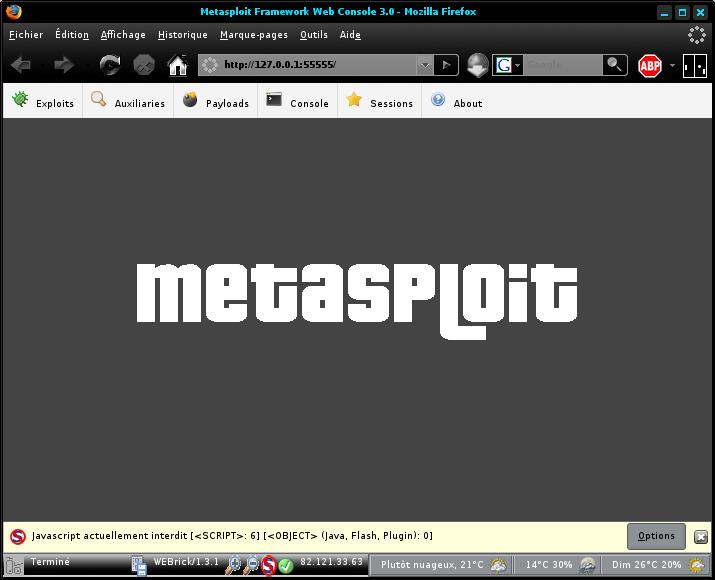Click the Adblock Plus ABP icon
Image resolution: width=715 pixels, height=580 pixels.
point(650,66)
